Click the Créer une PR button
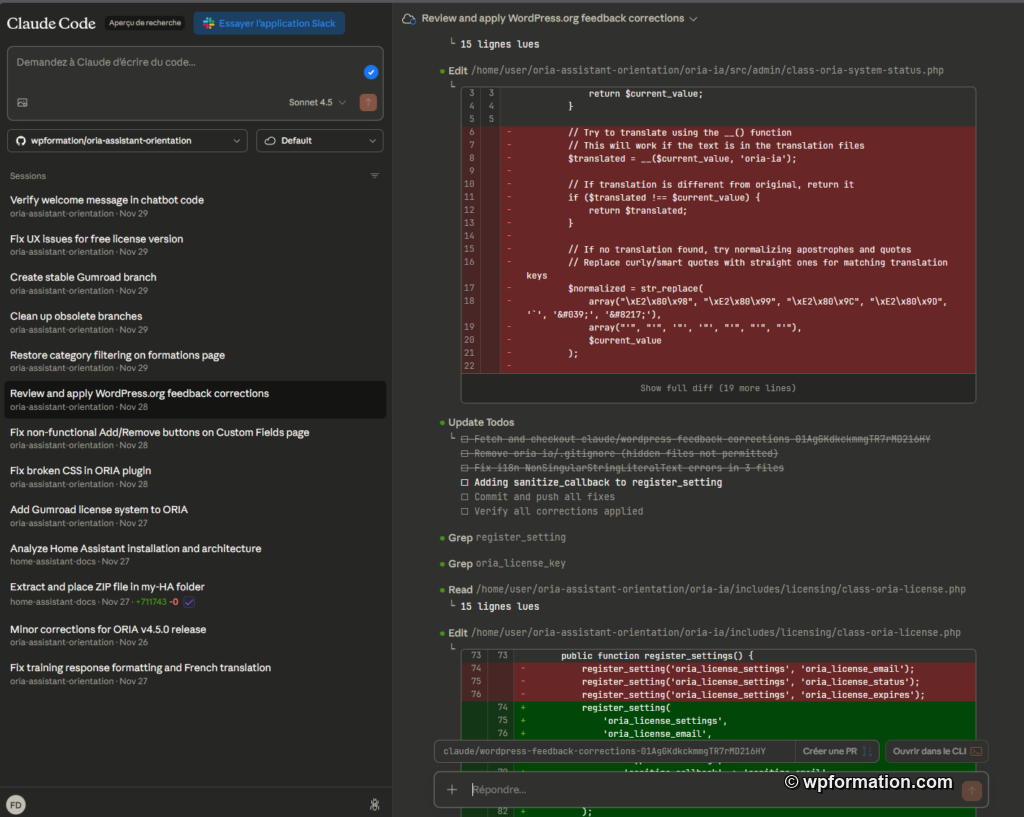1024x817 pixels. [x=837, y=752]
